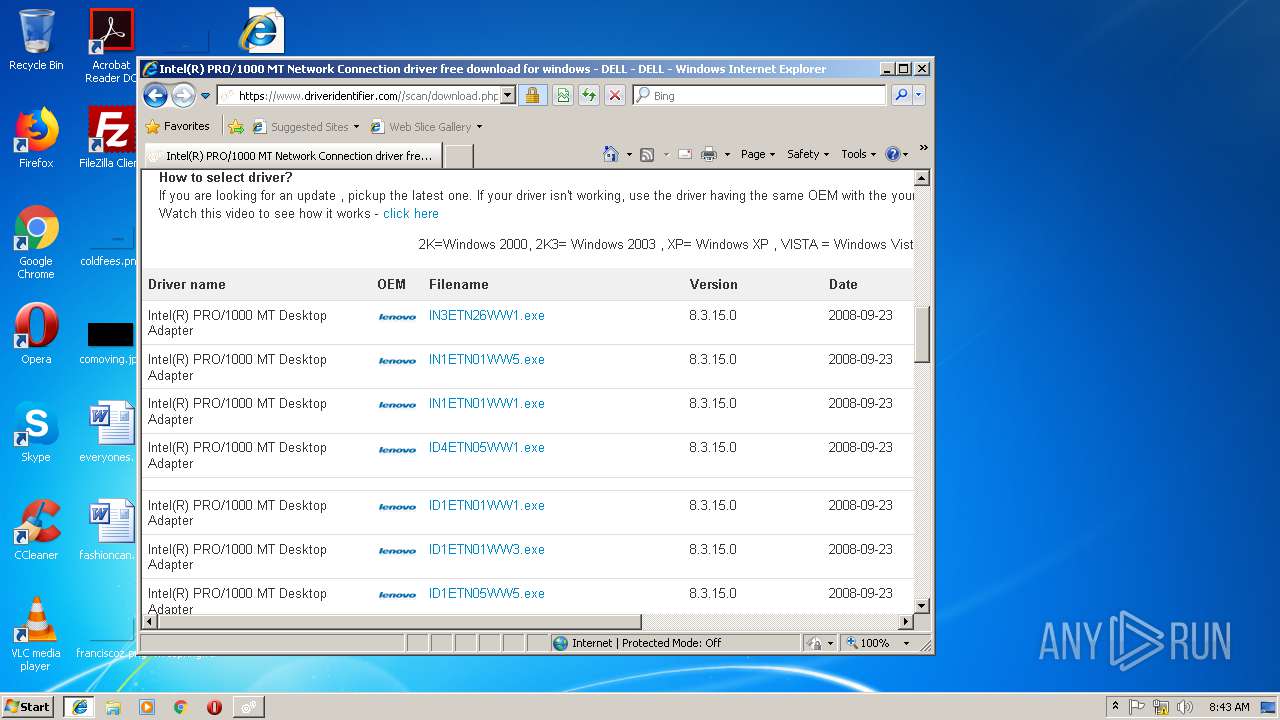Viewport: 1280px width, 720px height.
Task: Download ID4ETN05WW1.exe driver file
Action: (487, 447)
